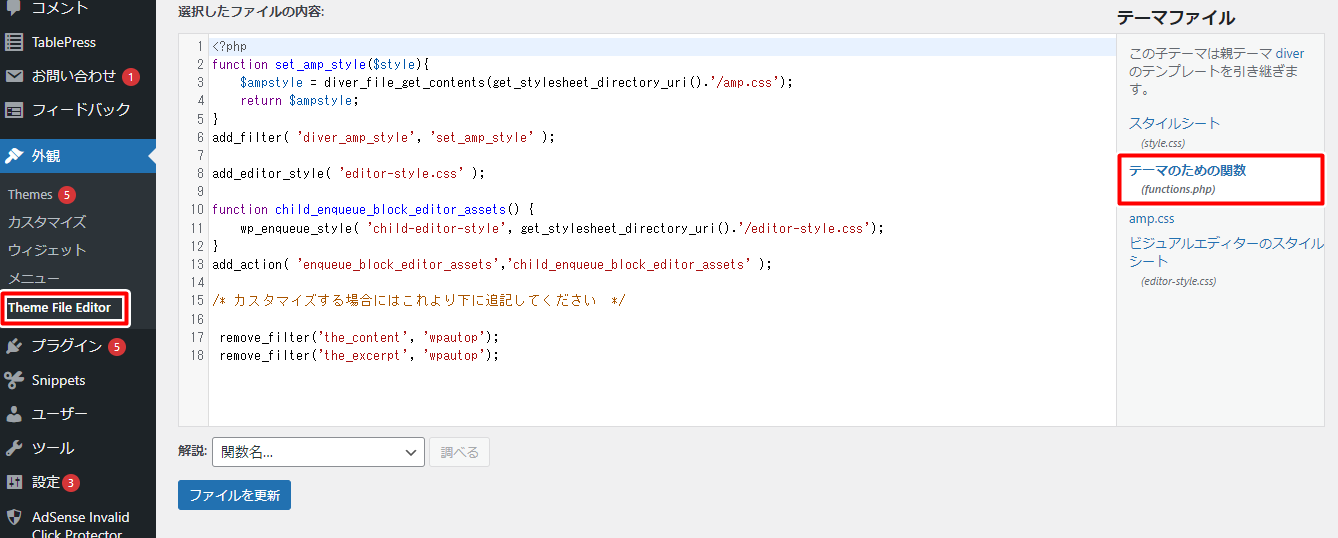Image resolution: width=1338 pixels, height=538 pixels.
Task: Click line wp_enqueue_style child-editor-style
Action: coord(562,228)
